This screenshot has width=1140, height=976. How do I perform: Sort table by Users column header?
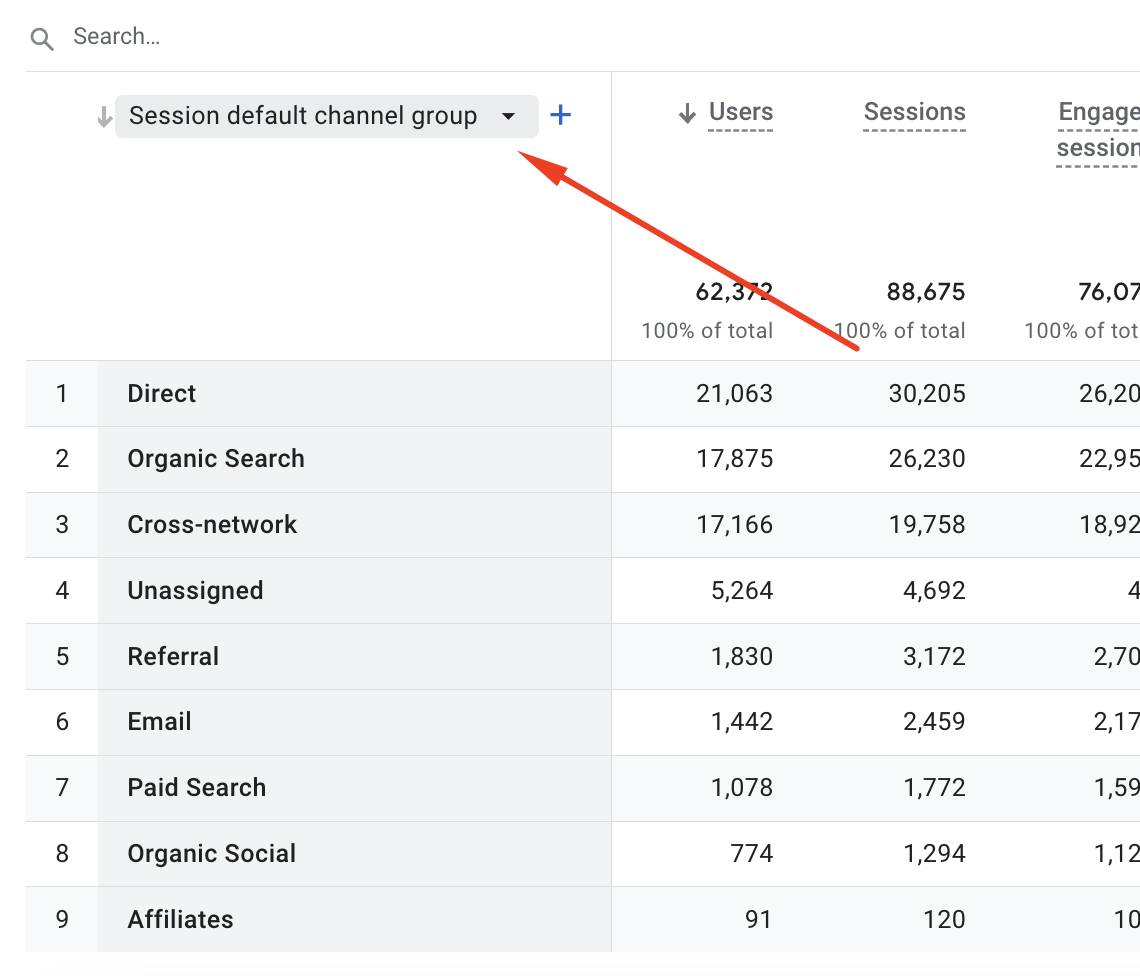740,113
